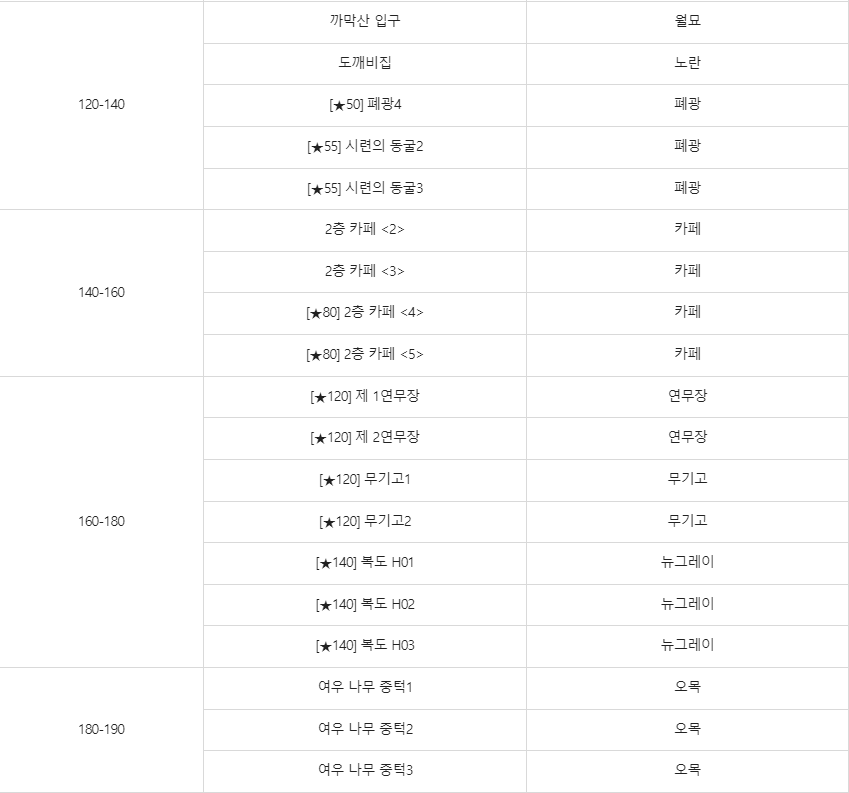Click the 까막산 입구 map cell
The height and width of the screenshot is (793, 849).
click(365, 22)
